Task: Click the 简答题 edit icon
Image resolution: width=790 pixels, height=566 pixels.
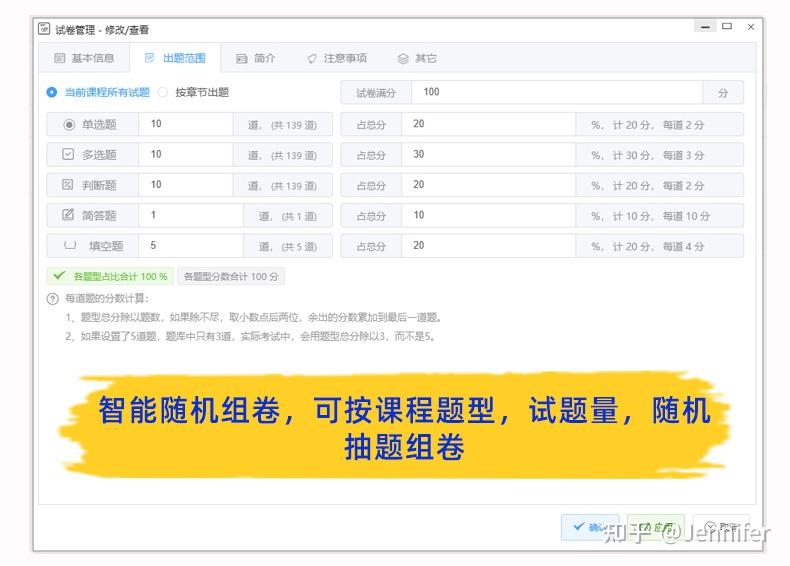Action: coord(68,215)
